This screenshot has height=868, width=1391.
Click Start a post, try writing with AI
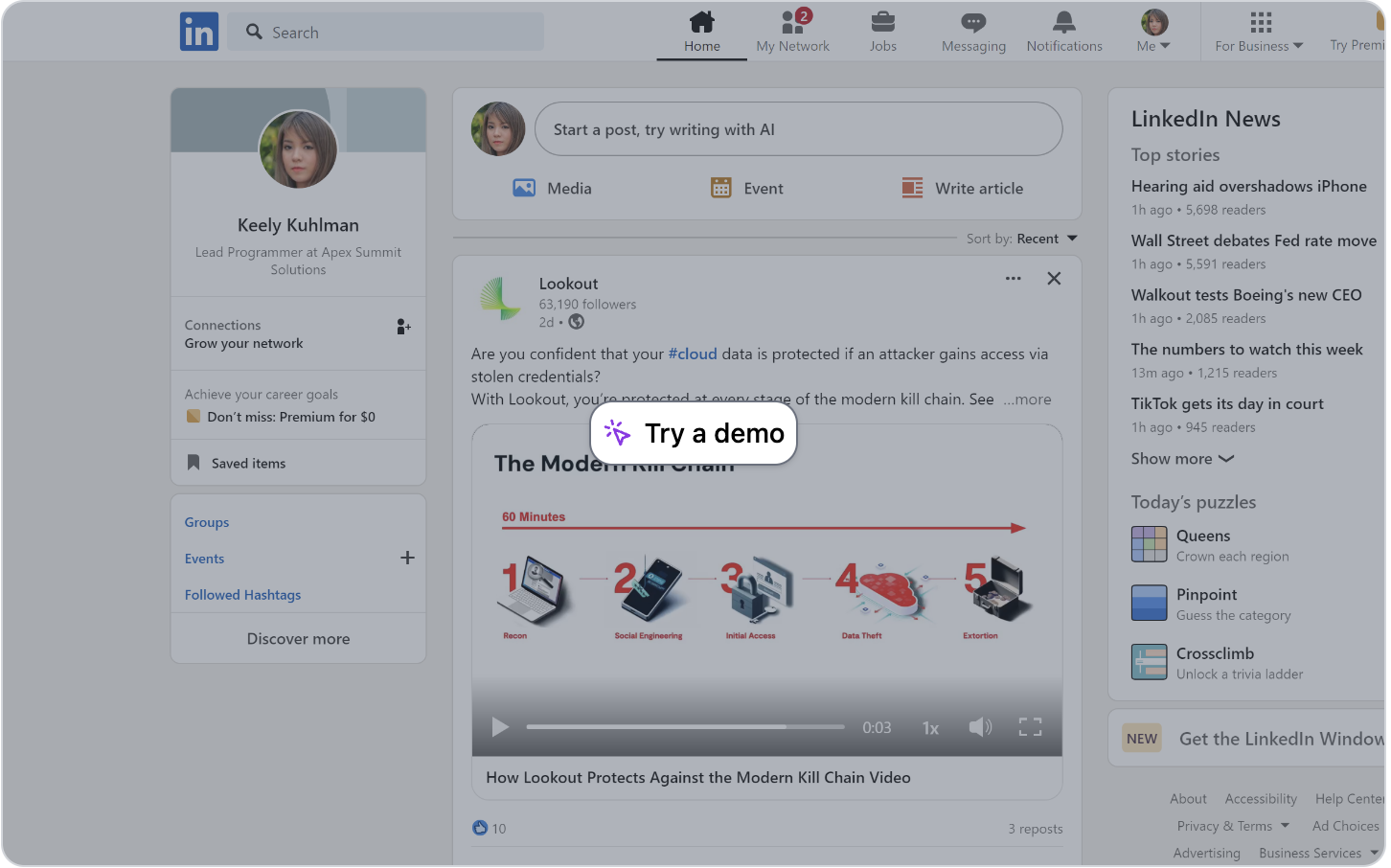(798, 129)
